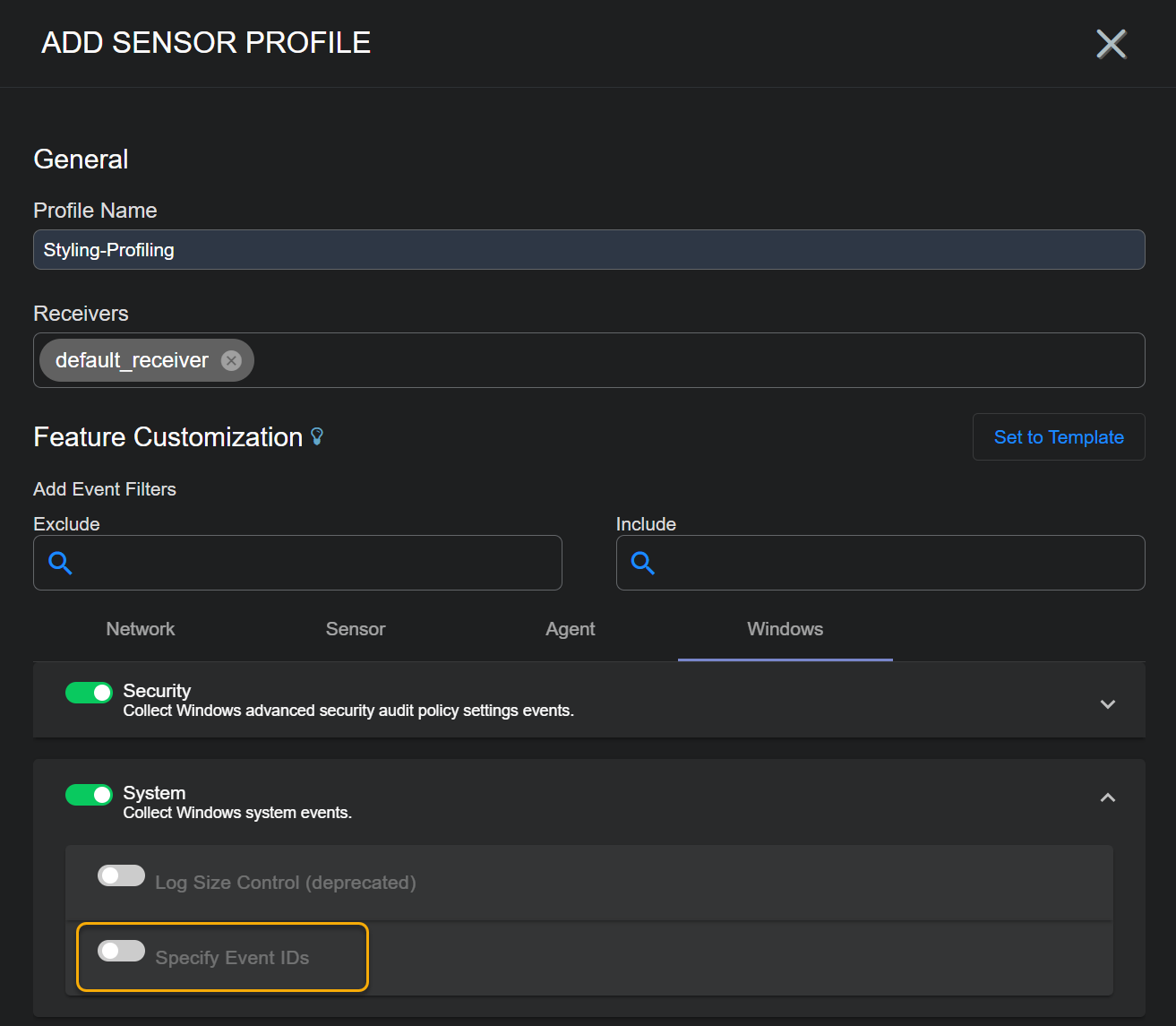
Task: Click the Include filter search icon
Action: point(643,563)
